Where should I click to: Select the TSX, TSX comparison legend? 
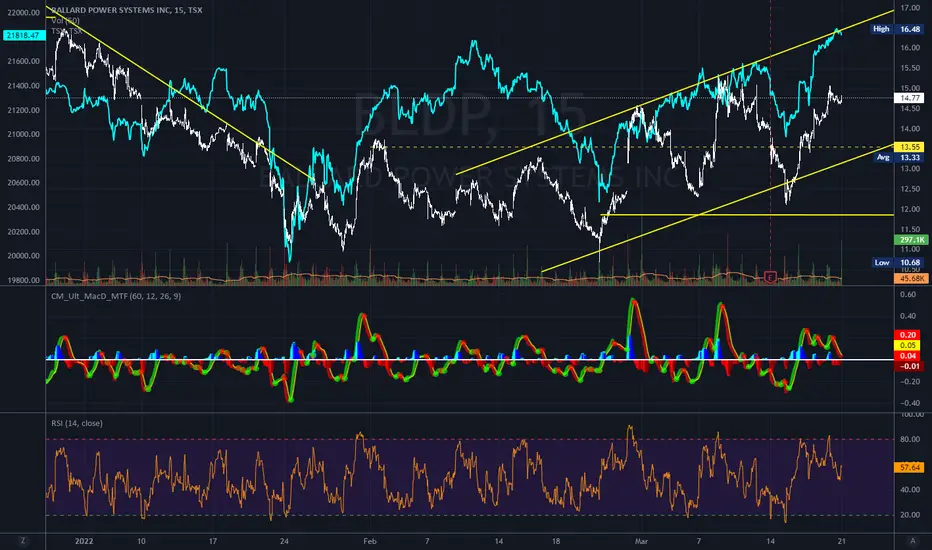[x=67, y=31]
